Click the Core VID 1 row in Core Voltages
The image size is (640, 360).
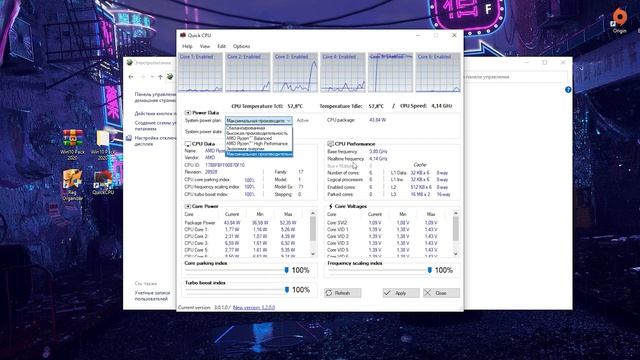pos(389,230)
